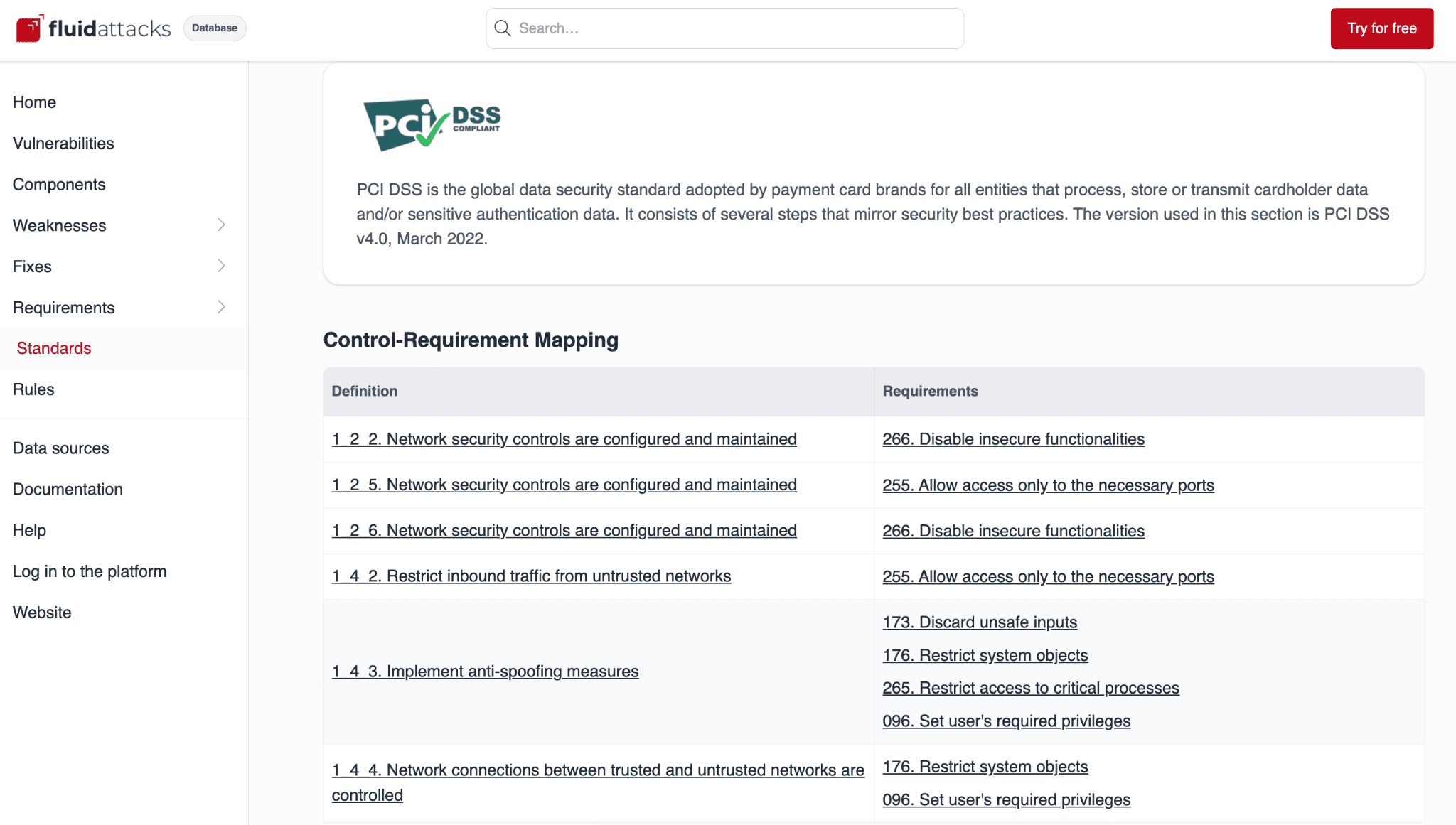The width and height of the screenshot is (1456, 825).
Task: Expand the Fixes submenu chevron
Action: [x=221, y=266]
